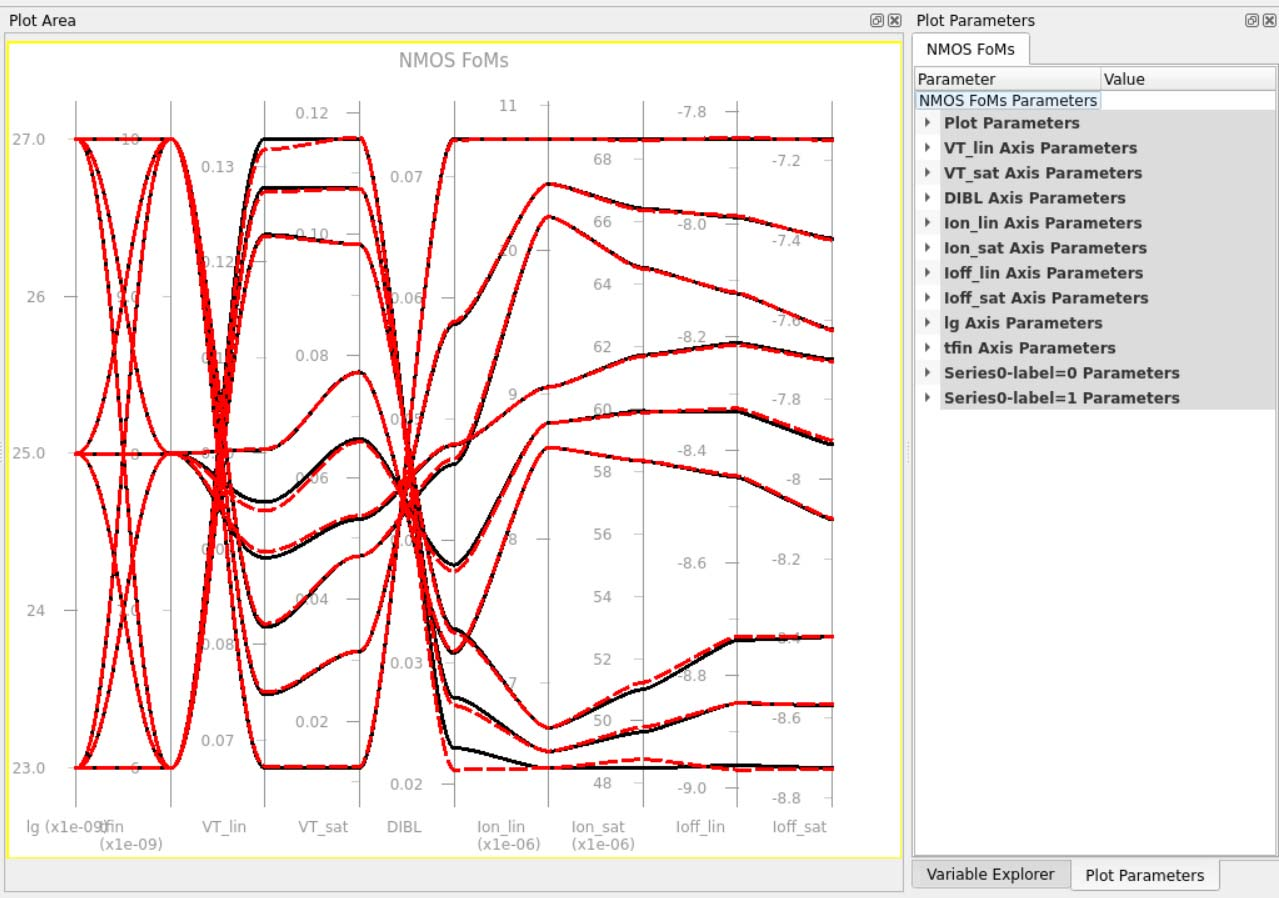This screenshot has width=1279, height=898.
Task: Close the Plot Parameters dock panel
Action: tap(1269, 20)
